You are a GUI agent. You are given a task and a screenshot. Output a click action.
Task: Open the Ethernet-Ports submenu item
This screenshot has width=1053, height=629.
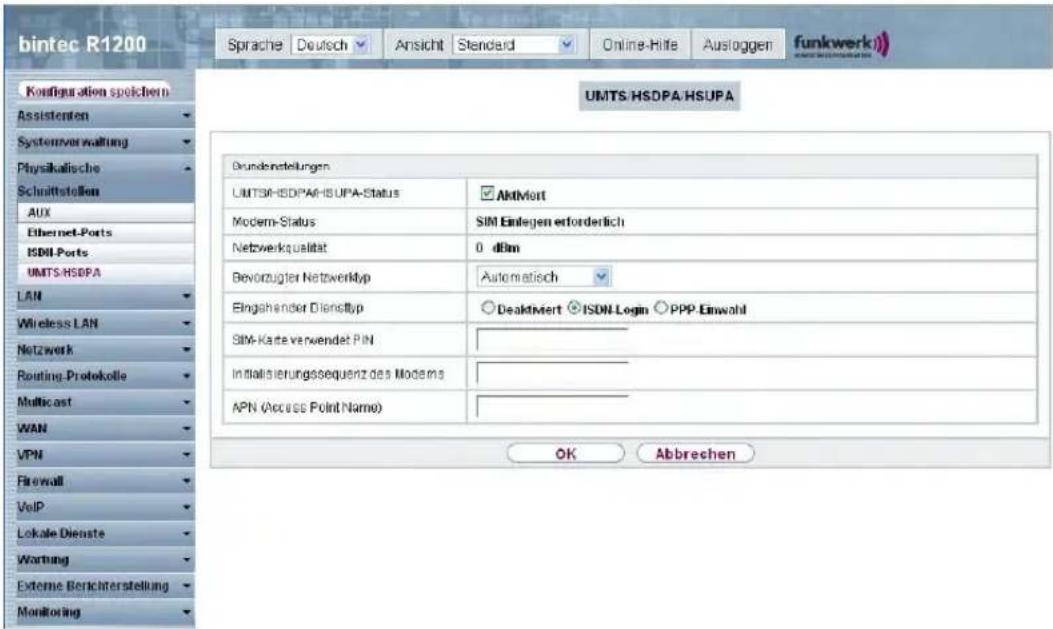coord(105,232)
